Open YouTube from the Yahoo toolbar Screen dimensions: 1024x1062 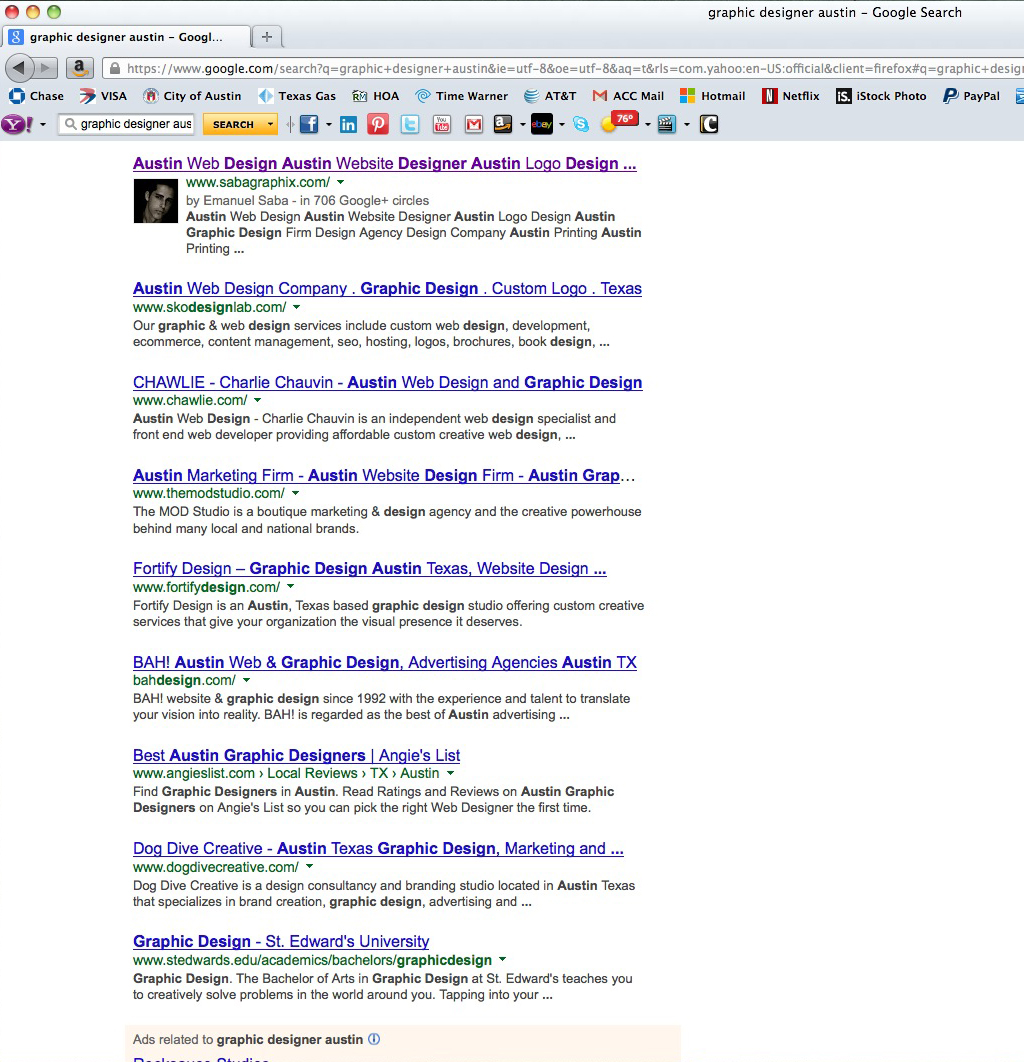point(442,124)
